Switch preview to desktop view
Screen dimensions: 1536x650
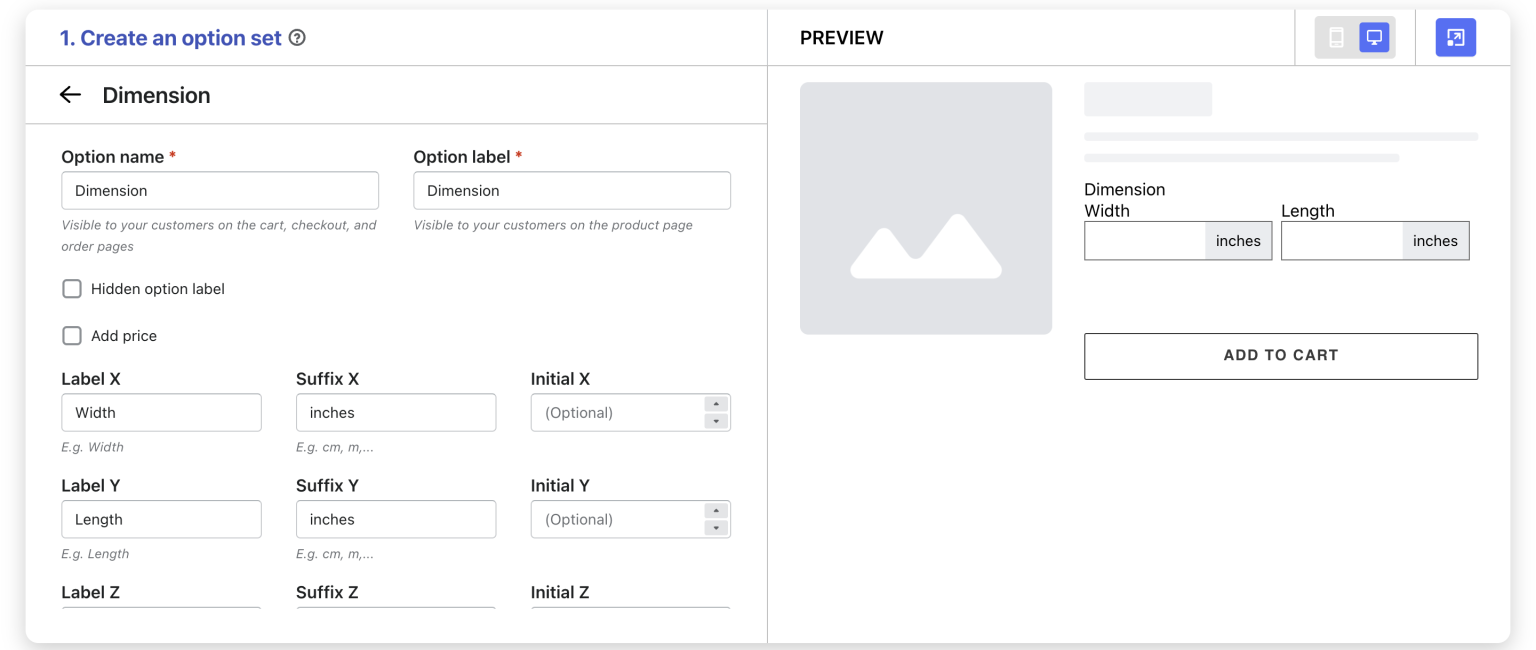click(x=1374, y=38)
